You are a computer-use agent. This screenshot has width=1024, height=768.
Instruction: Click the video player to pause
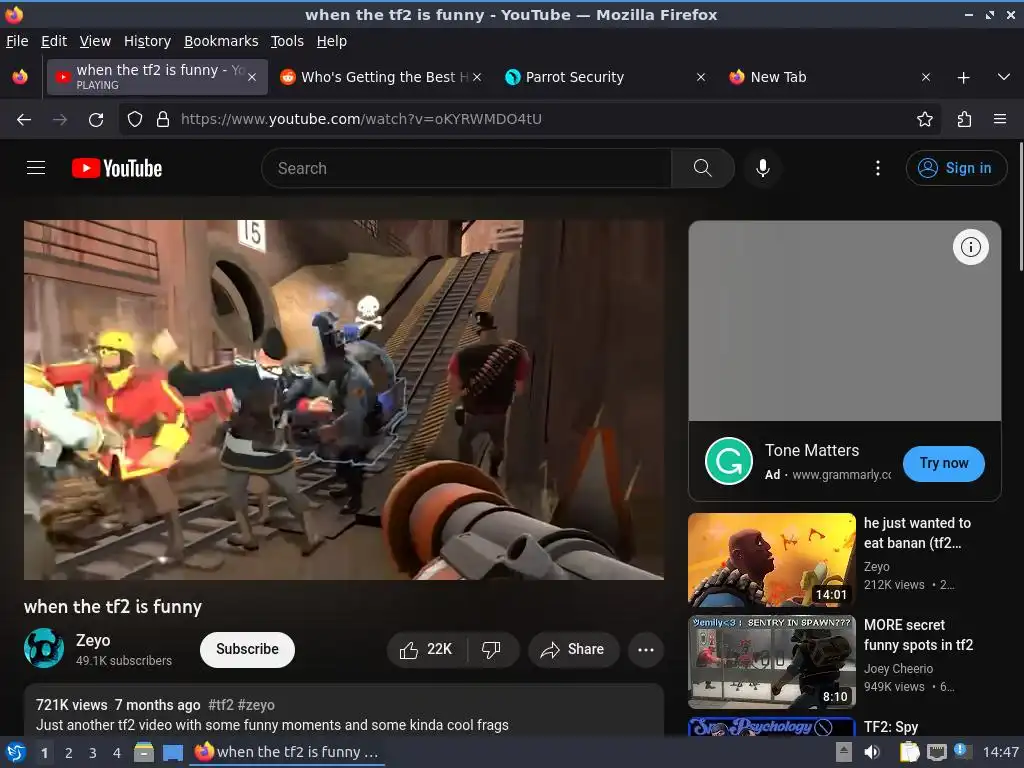pos(344,400)
